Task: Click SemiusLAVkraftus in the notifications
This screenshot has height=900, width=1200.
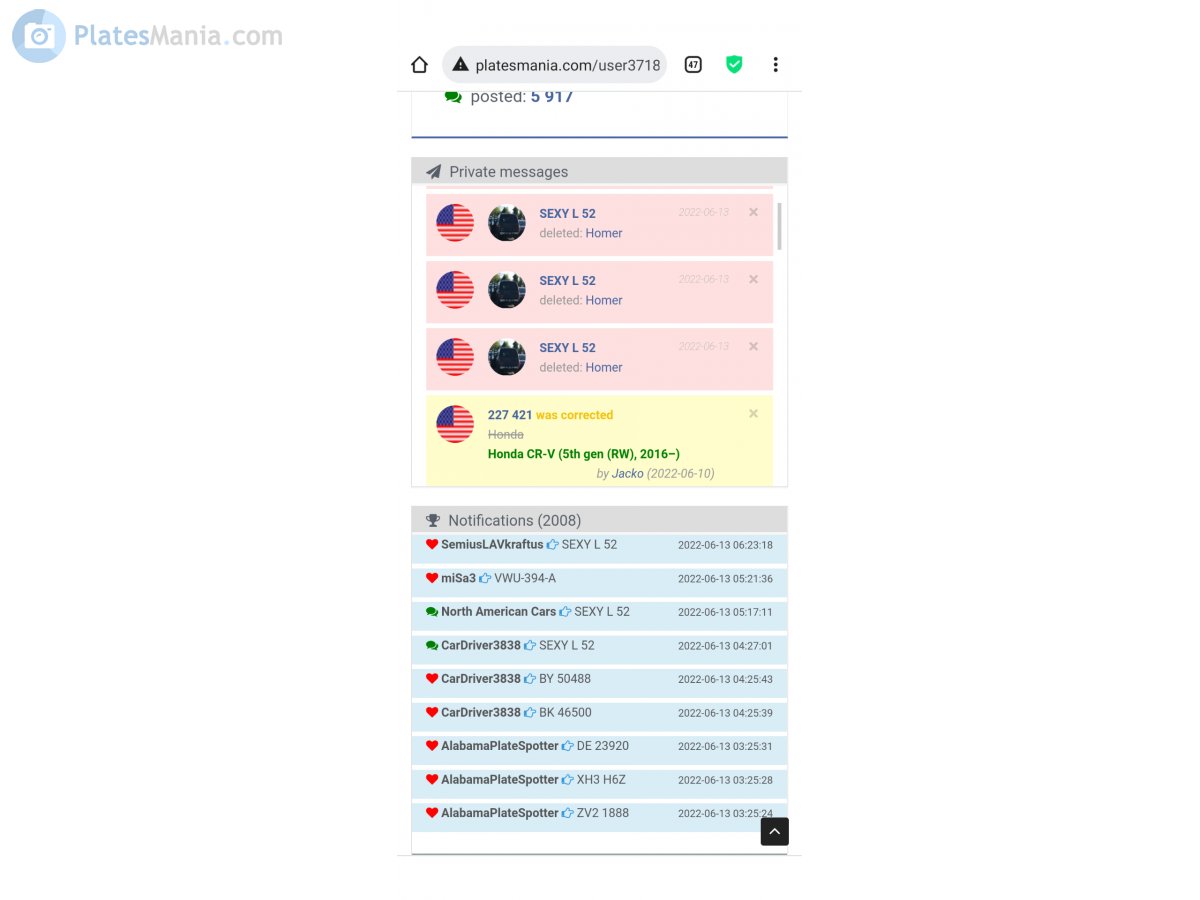Action: pos(492,545)
